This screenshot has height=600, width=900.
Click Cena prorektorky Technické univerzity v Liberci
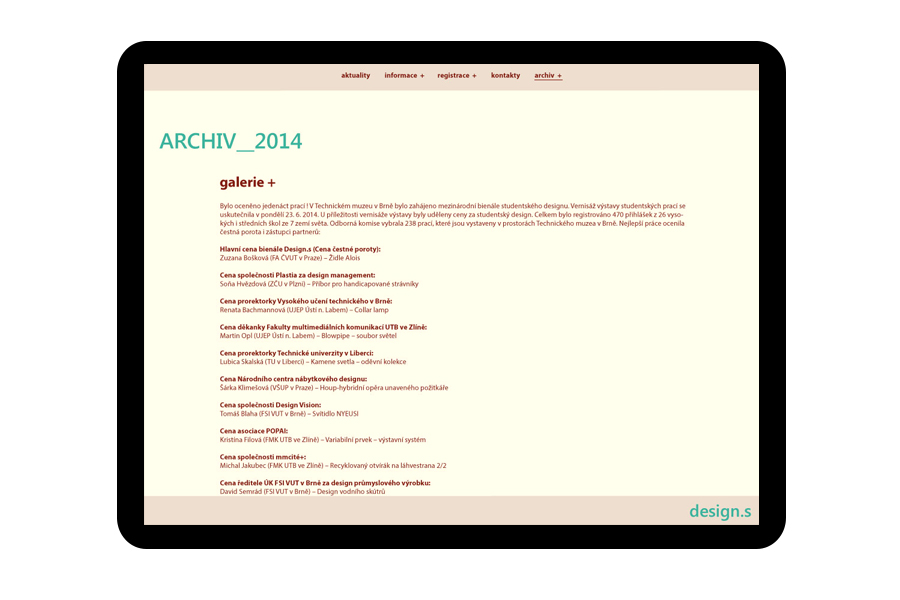(x=296, y=353)
